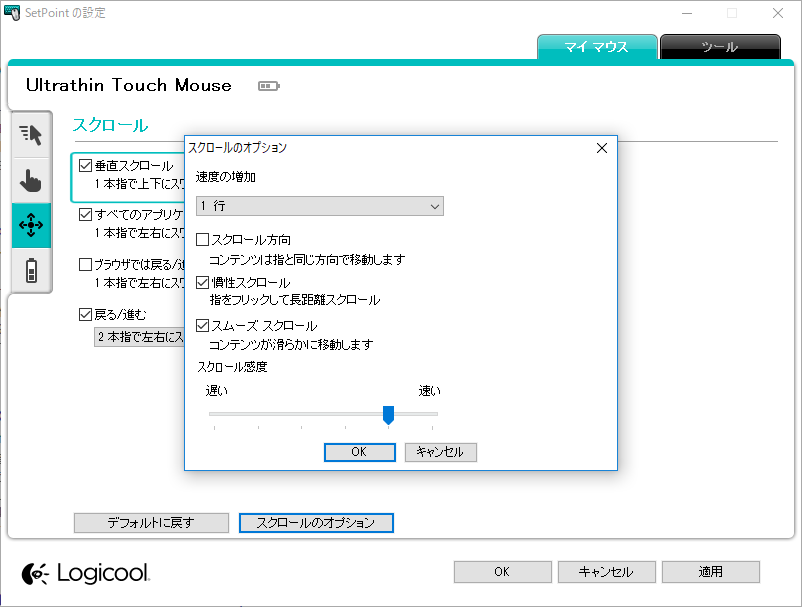The width and height of the screenshot is (802, 607).
Task: Select the pointer settings icon in the sidebar
Action: tap(31, 134)
